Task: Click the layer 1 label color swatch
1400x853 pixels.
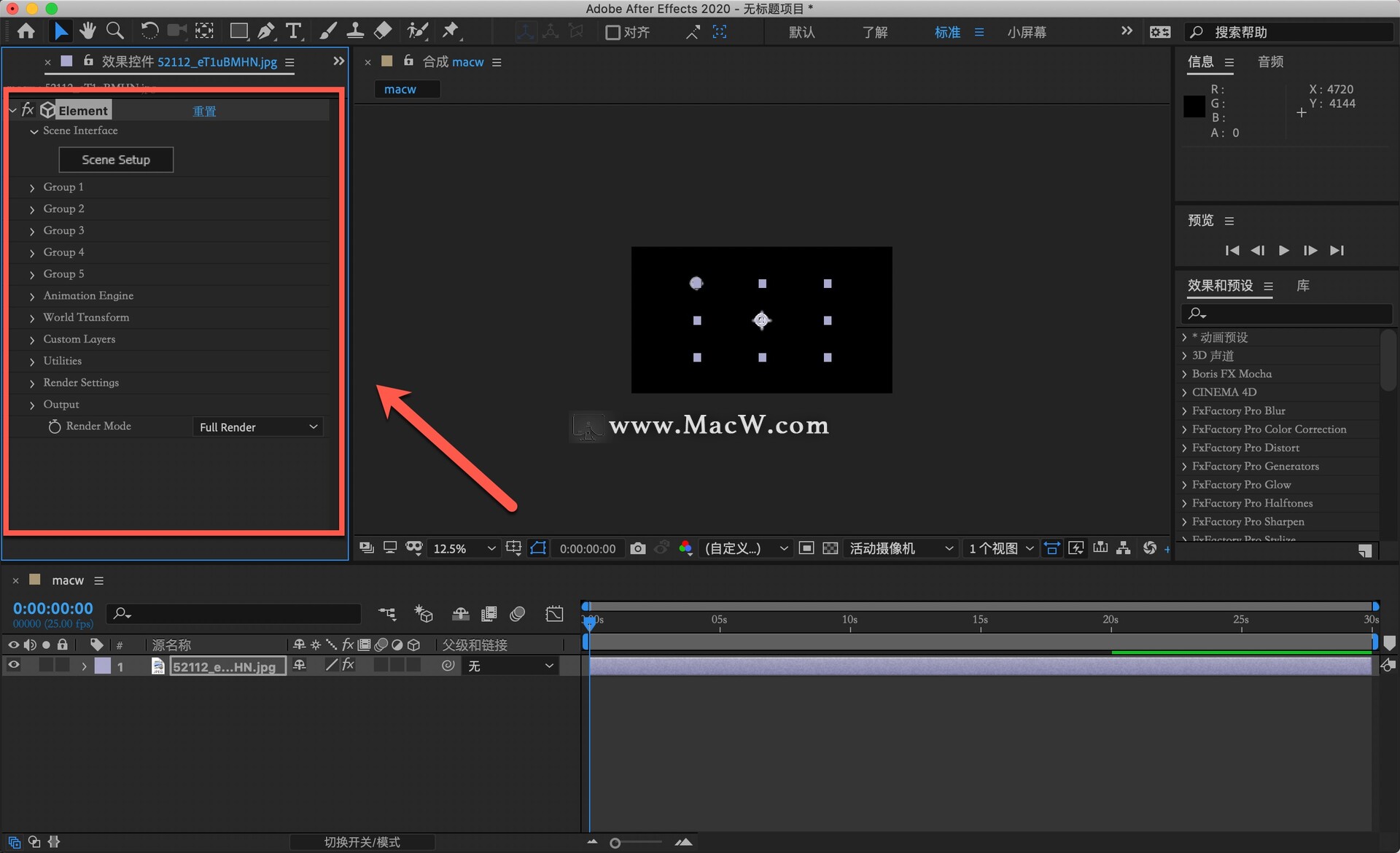Action: coord(103,666)
